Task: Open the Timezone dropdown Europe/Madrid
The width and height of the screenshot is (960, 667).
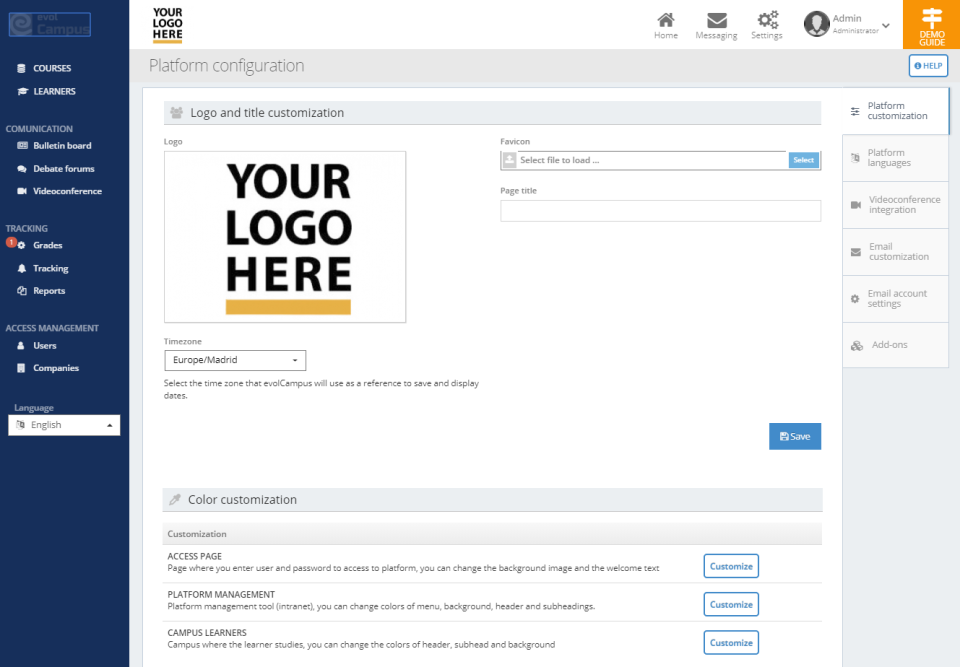Action: (235, 360)
